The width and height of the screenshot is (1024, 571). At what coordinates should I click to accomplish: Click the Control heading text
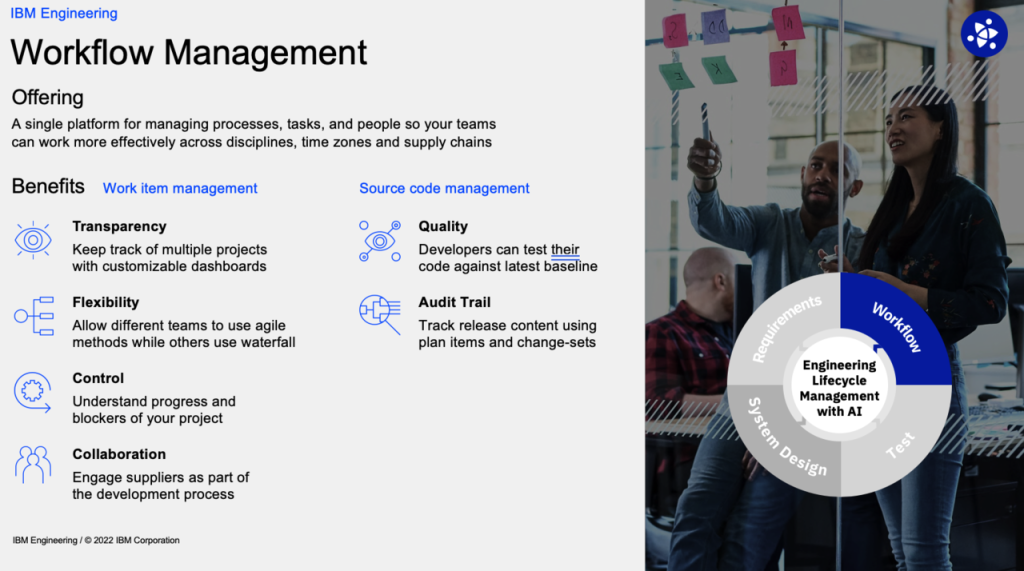point(98,378)
